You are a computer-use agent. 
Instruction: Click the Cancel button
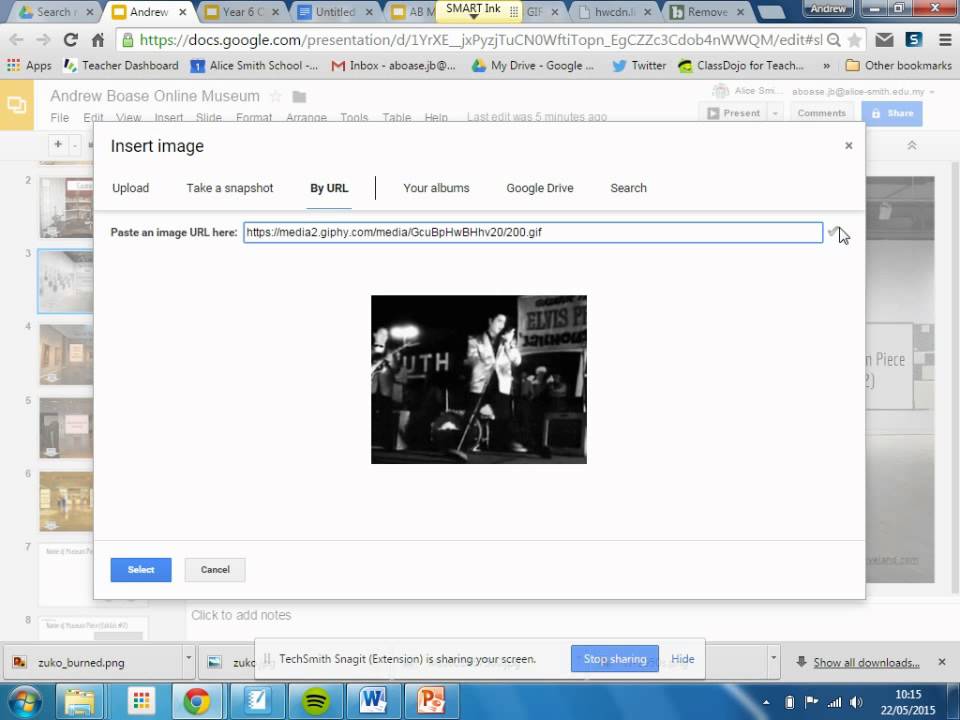pos(215,569)
